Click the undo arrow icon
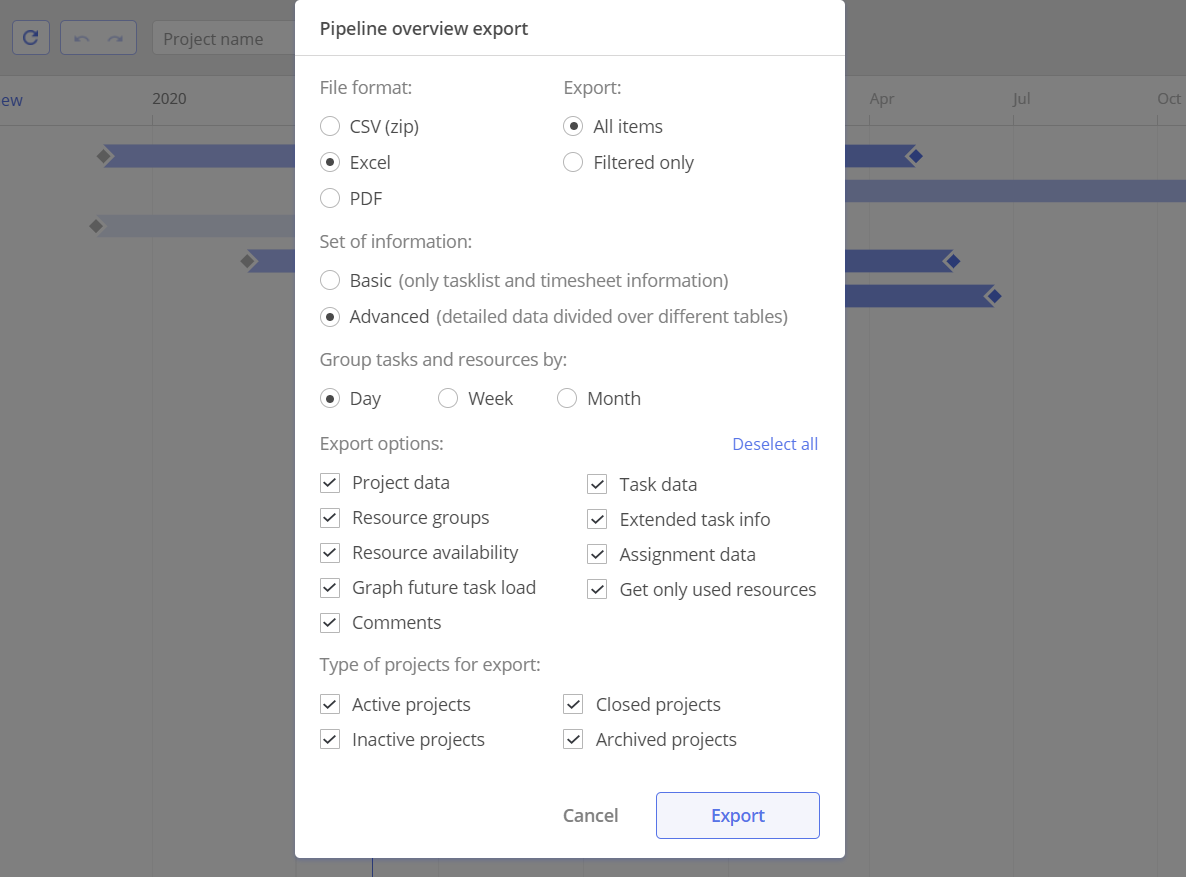The width and height of the screenshot is (1186, 877). pos(82,38)
